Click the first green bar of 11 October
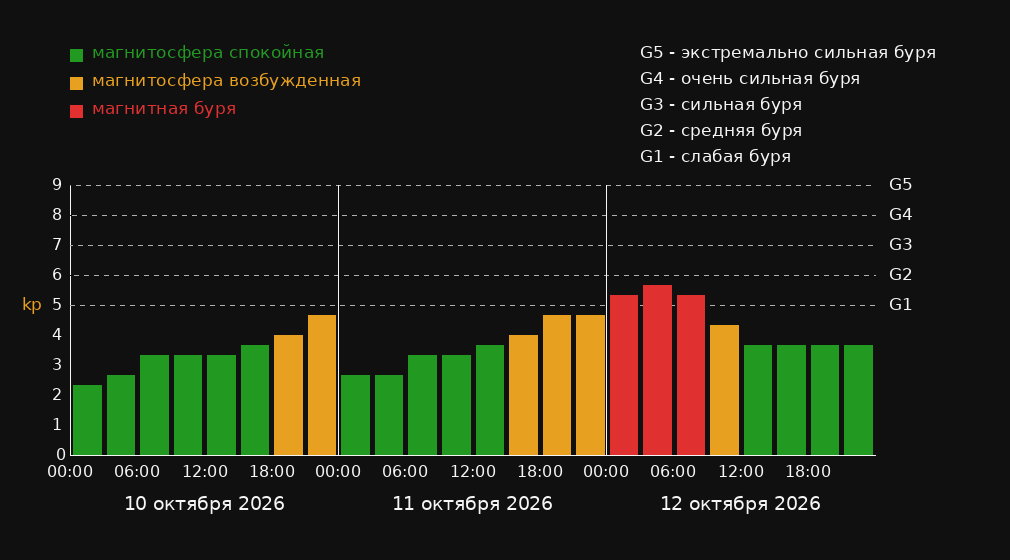 [x=356, y=415]
